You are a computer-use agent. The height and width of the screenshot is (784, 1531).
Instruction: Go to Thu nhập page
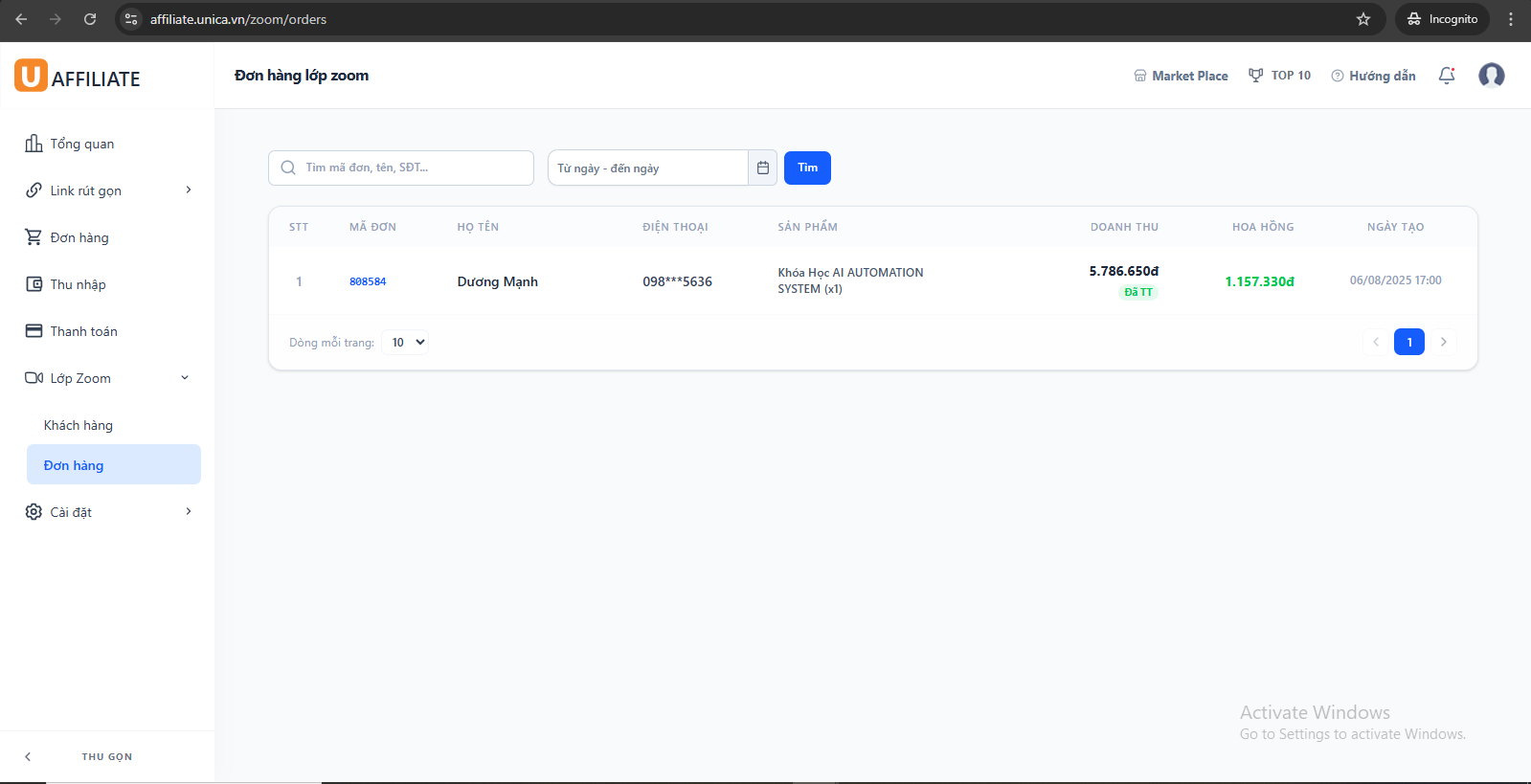[78, 285]
